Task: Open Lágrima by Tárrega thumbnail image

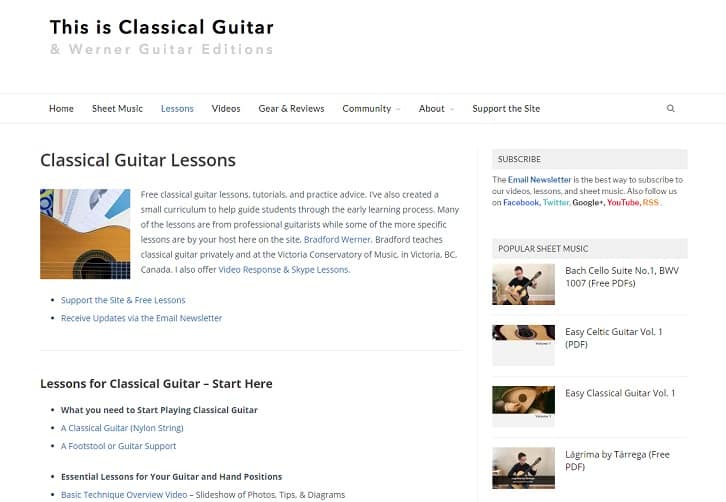Action: pyautogui.click(x=523, y=467)
